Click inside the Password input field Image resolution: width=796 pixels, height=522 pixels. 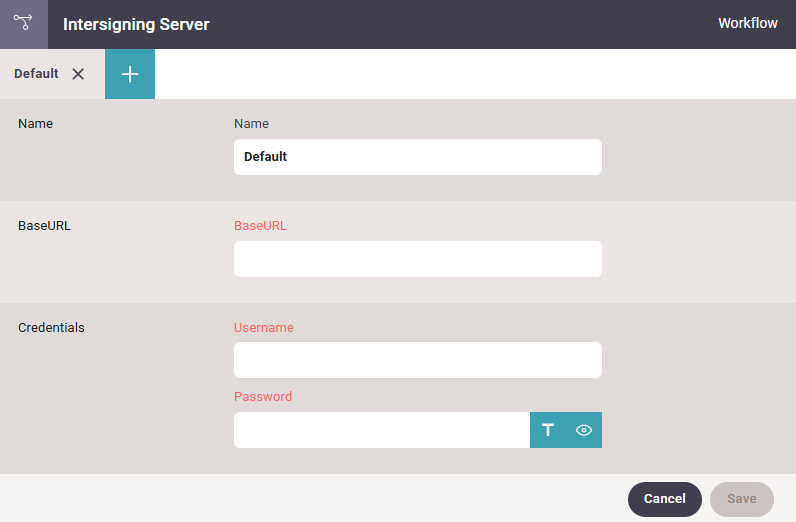381,430
